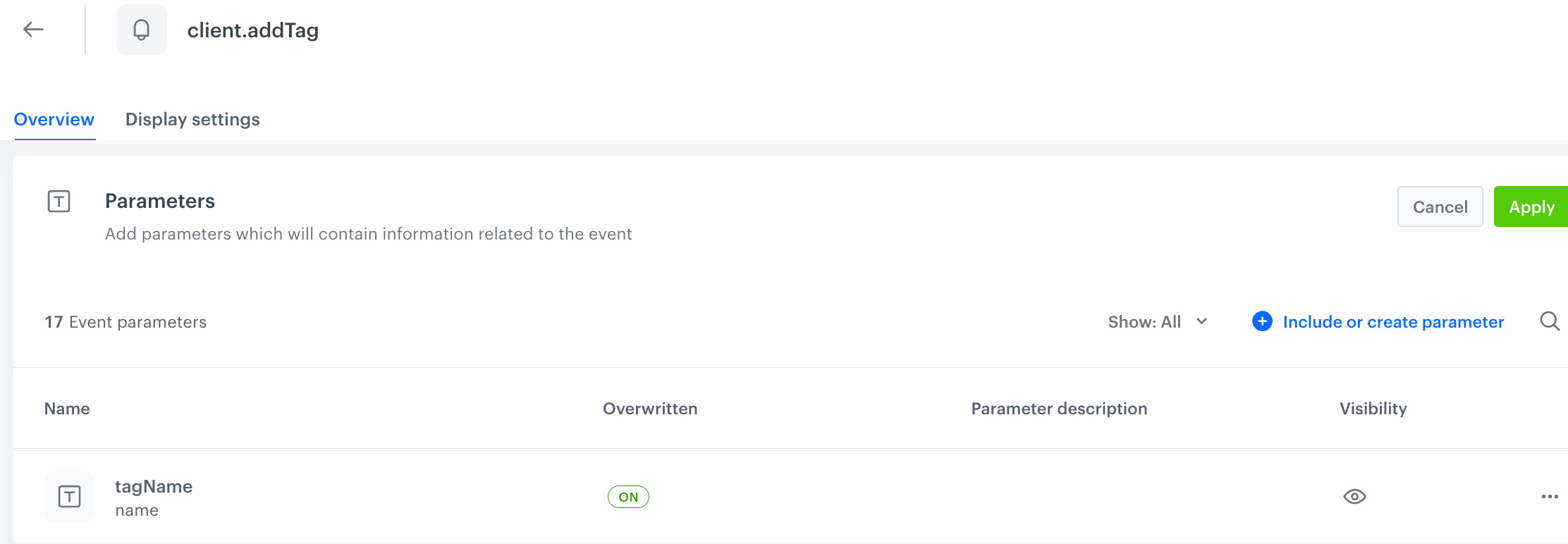Click the Name column header
The width and height of the screenshot is (1568, 544).
[67, 409]
